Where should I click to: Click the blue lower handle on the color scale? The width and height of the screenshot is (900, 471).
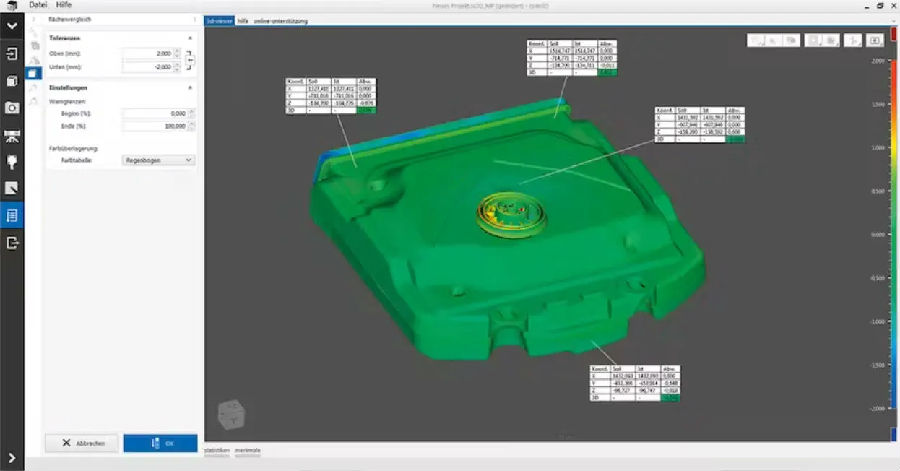click(x=894, y=433)
